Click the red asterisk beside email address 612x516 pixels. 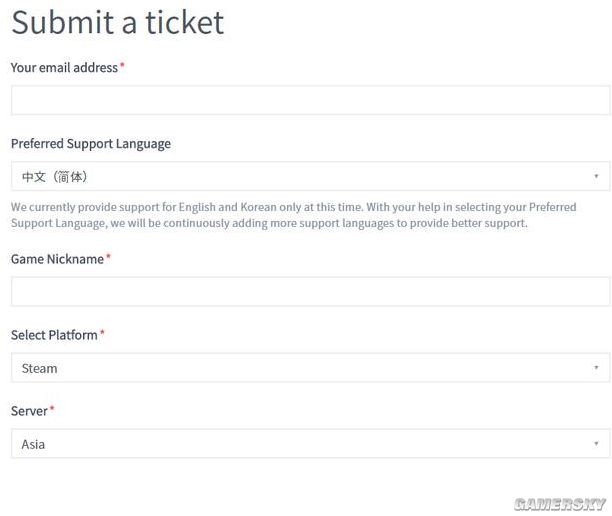(122, 66)
